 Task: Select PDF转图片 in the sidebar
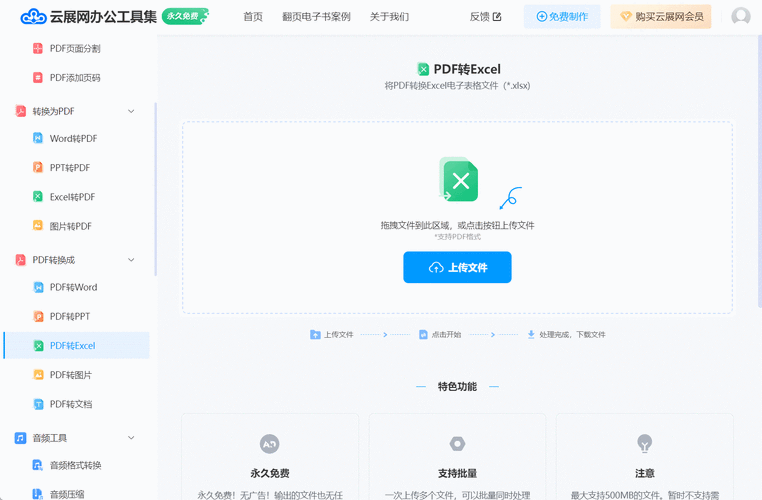[x=71, y=375]
